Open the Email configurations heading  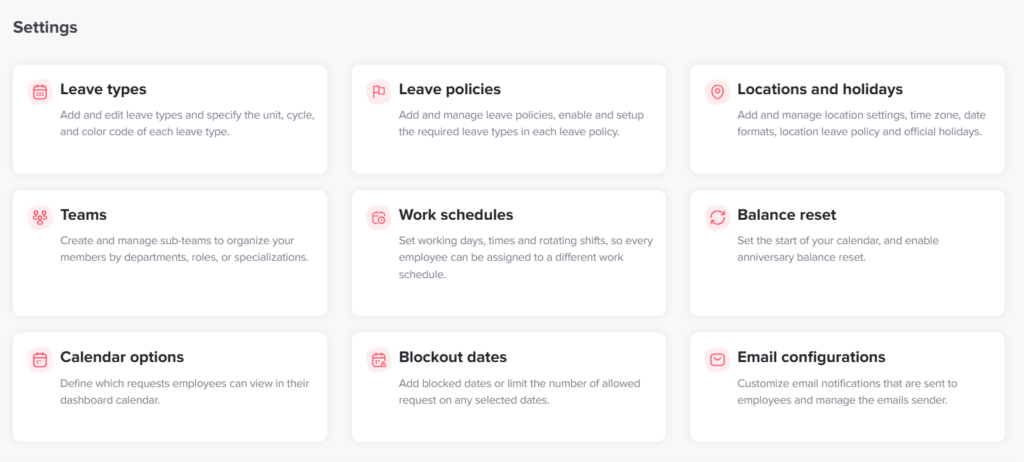pos(811,357)
